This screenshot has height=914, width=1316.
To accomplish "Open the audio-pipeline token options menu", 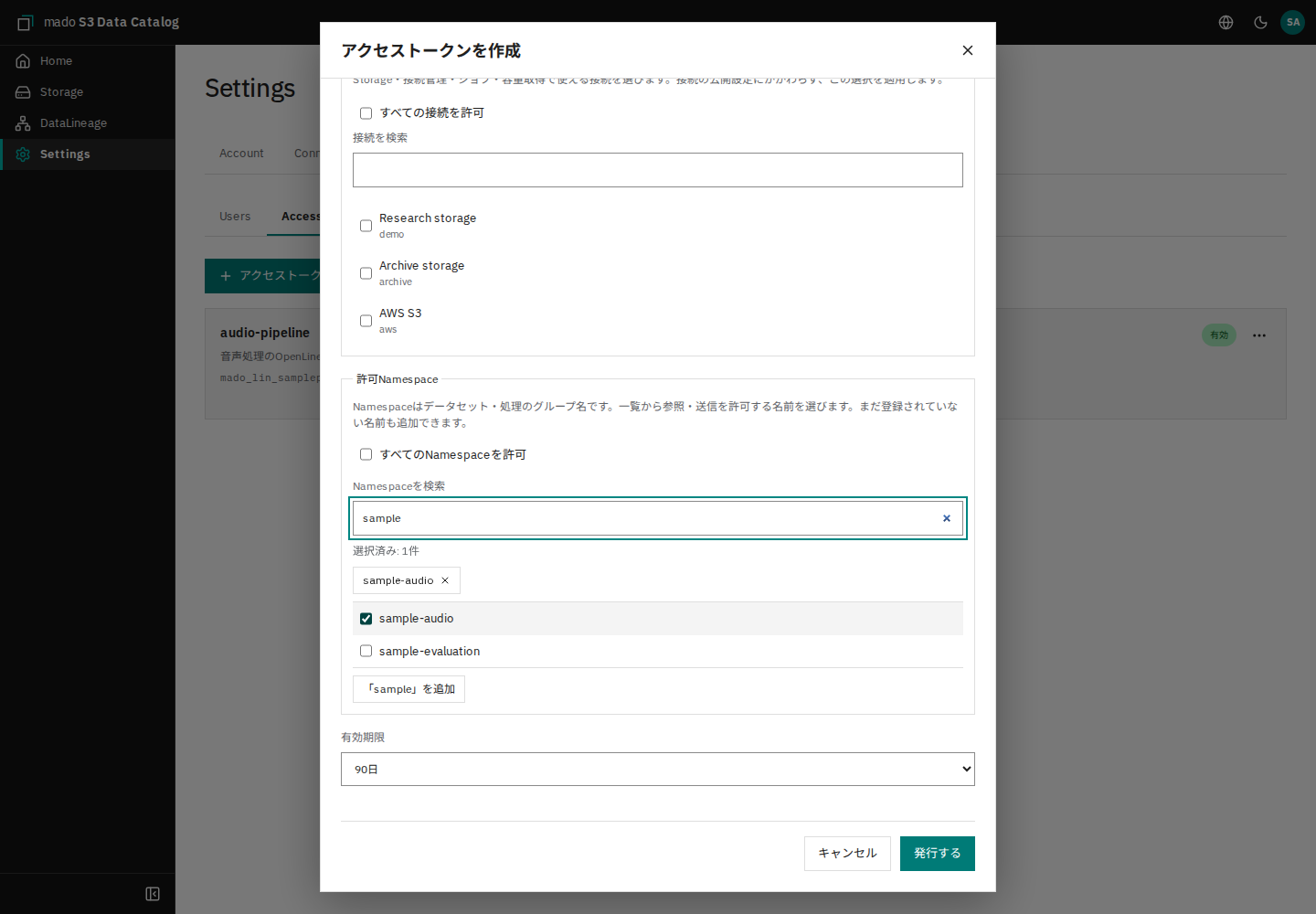I will [x=1259, y=335].
